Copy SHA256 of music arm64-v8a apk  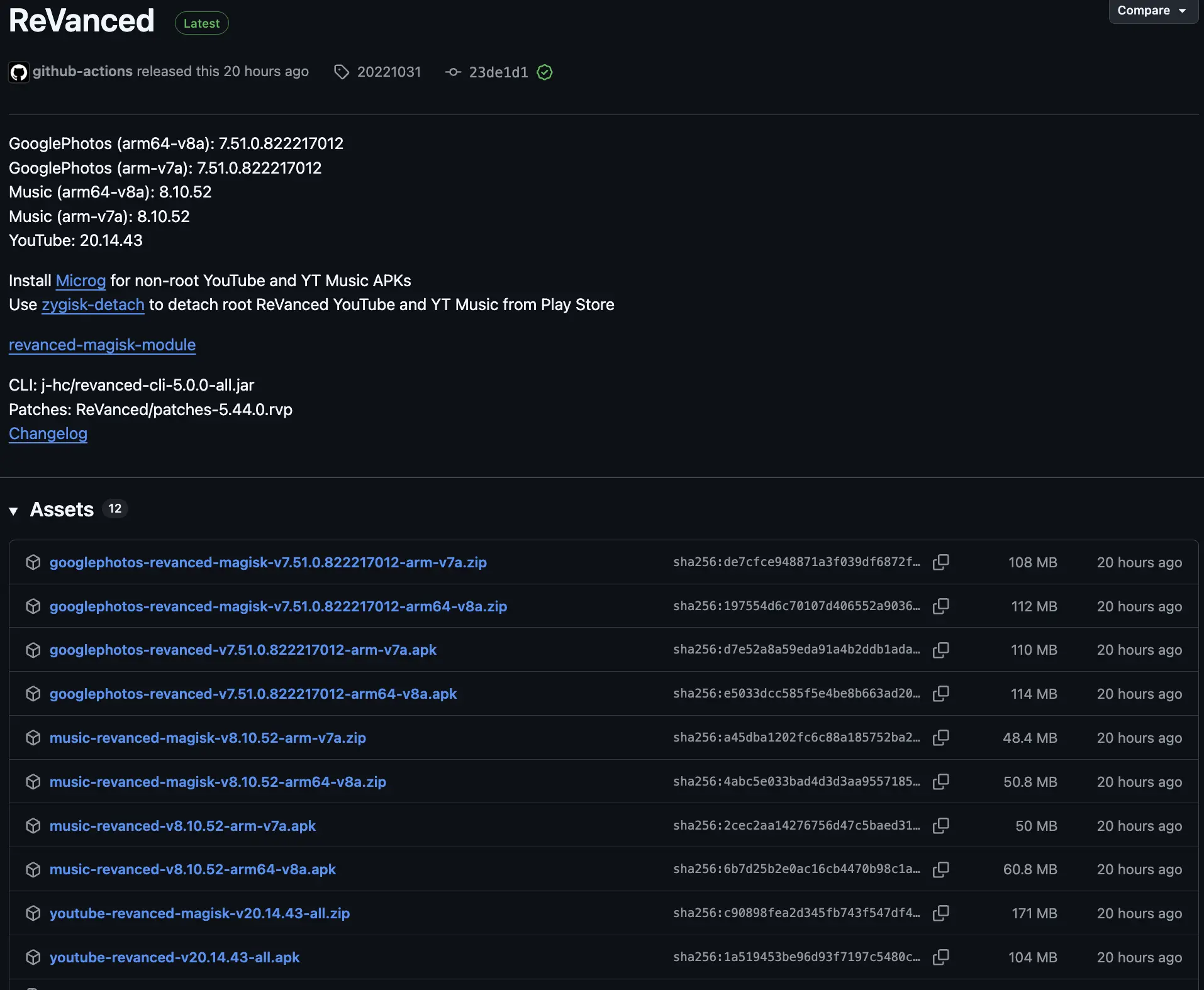coord(940,869)
